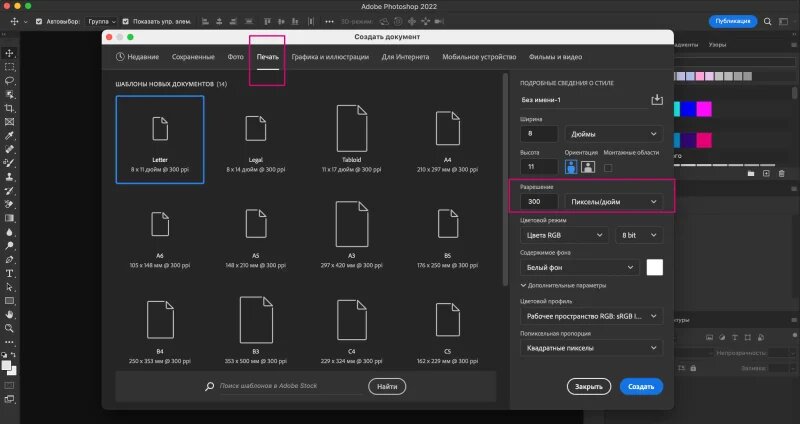Click the save preset icon beside document name
The height and width of the screenshot is (424, 800).
point(657,99)
